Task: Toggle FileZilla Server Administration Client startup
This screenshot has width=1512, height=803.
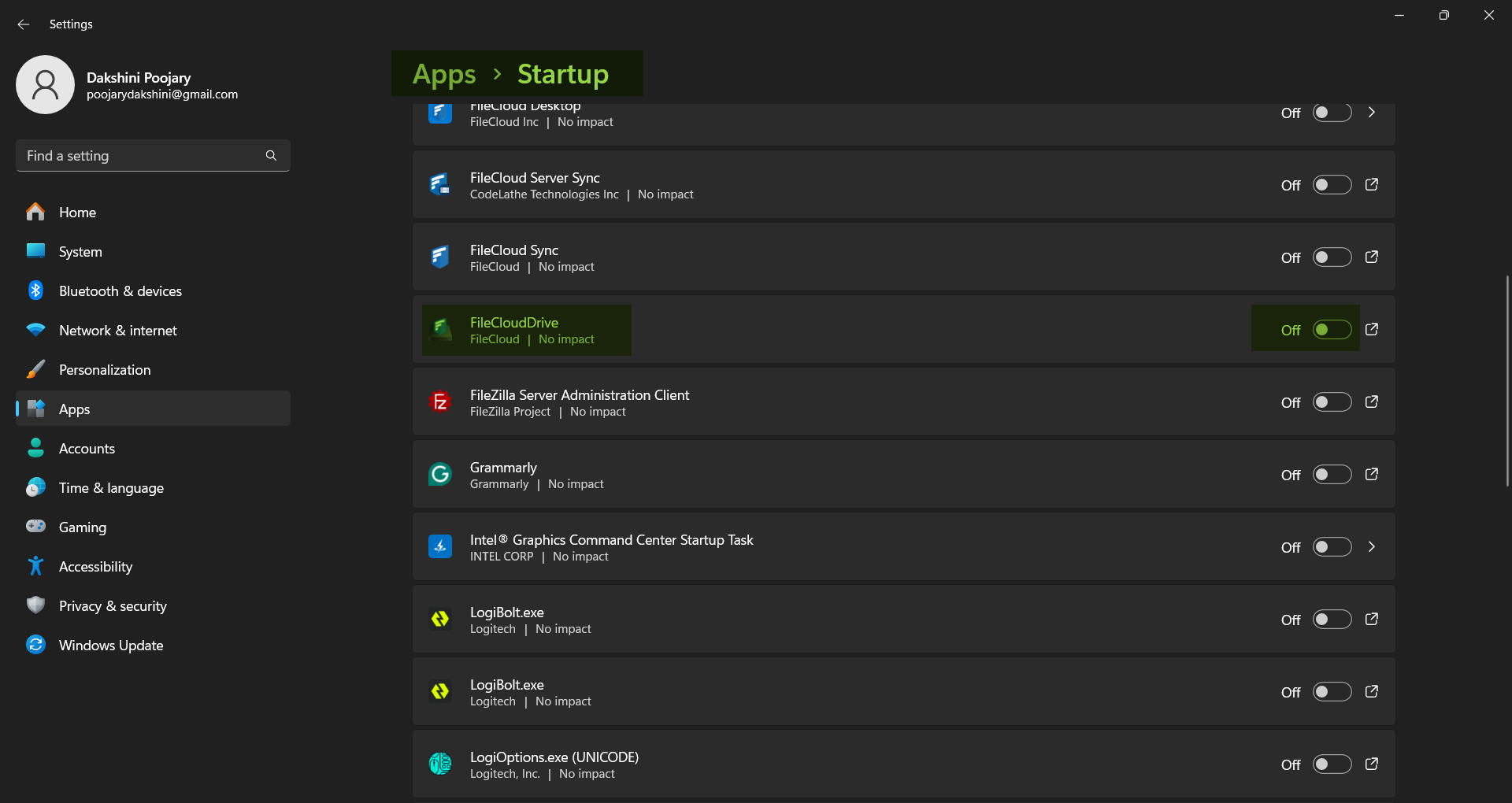Action: pos(1332,402)
